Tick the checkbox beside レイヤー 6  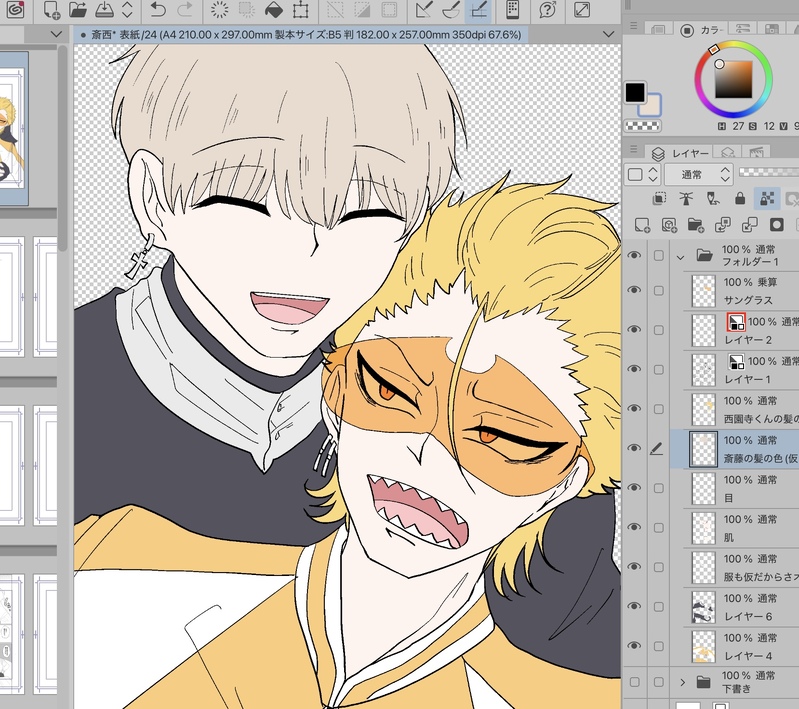coord(659,607)
